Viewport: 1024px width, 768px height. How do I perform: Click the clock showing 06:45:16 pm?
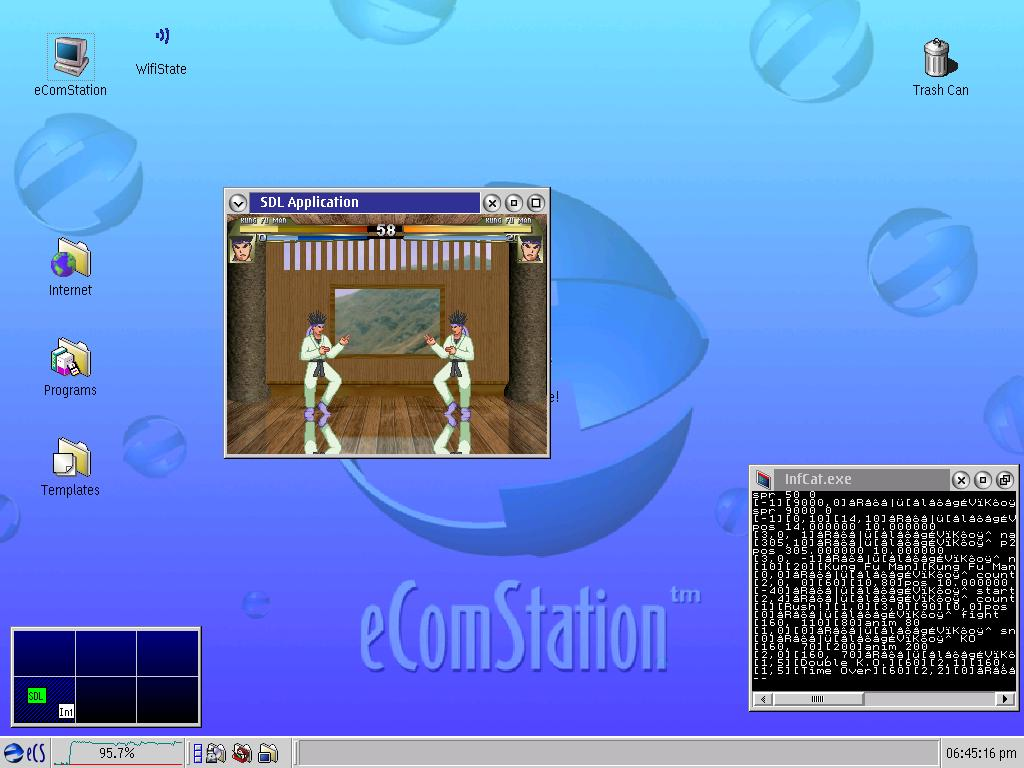(x=981, y=753)
